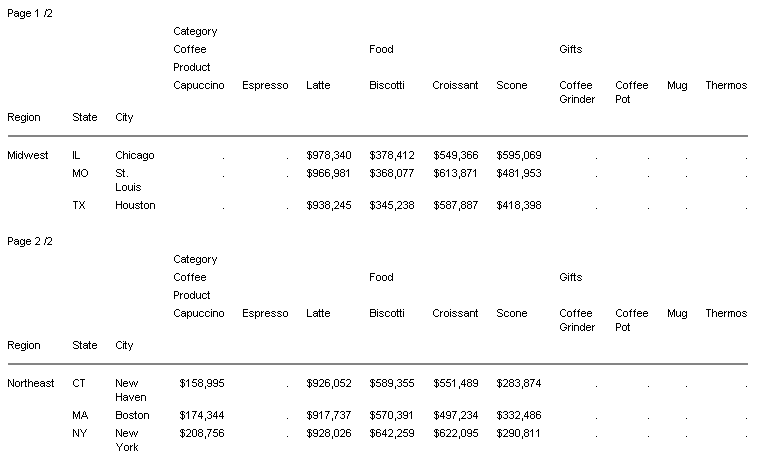Click the Chicago city cell
758x465 pixels.
pos(135,155)
